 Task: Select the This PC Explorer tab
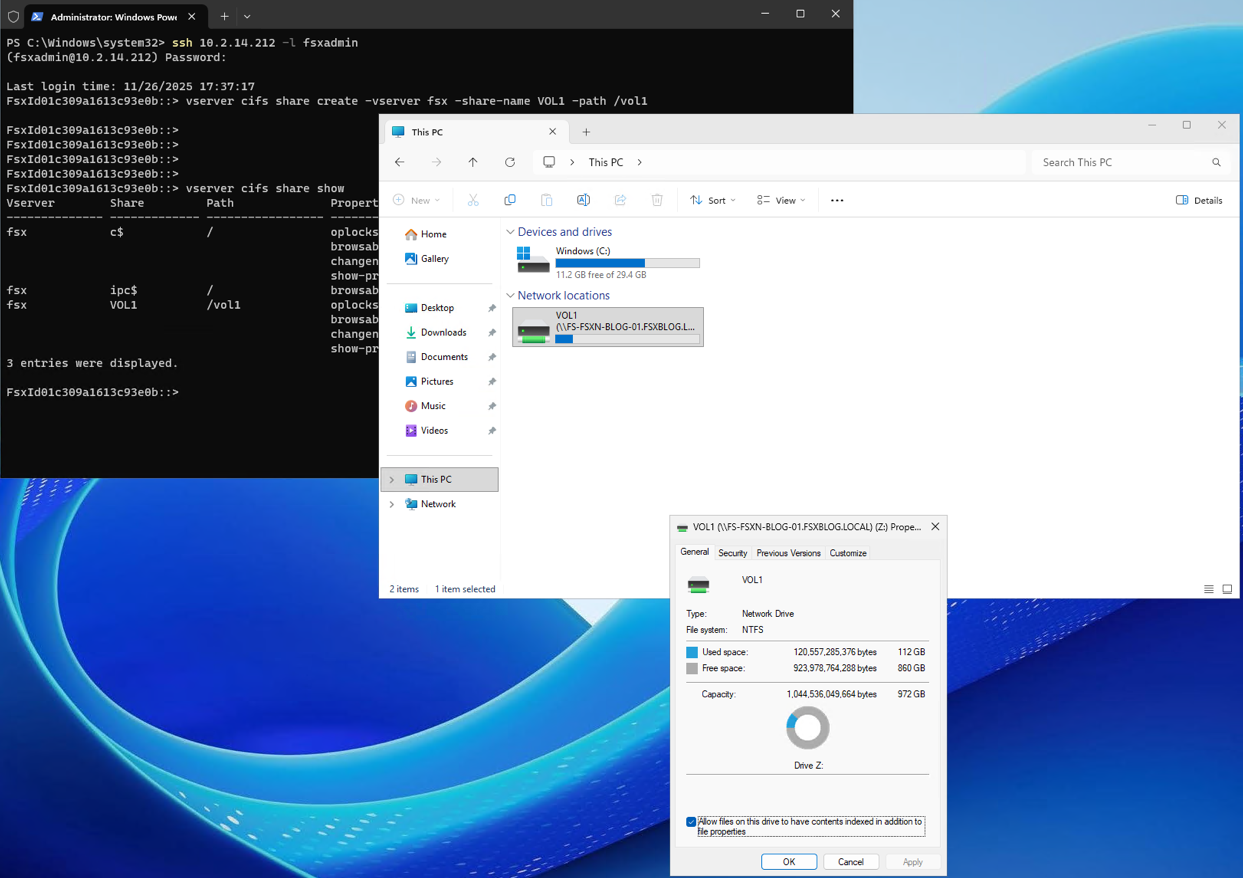[x=474, y=132]
